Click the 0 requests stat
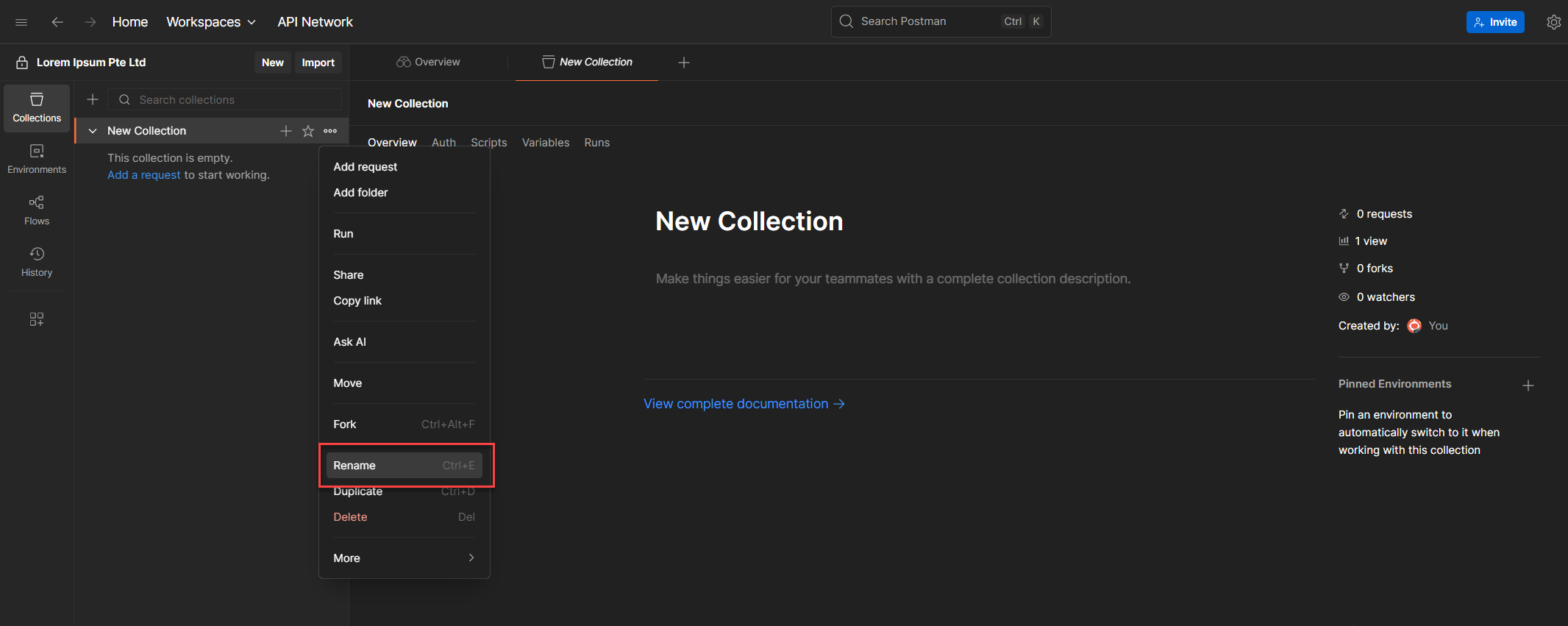The width and height of the screenshot is (1568, 626). coord(1375,214)
